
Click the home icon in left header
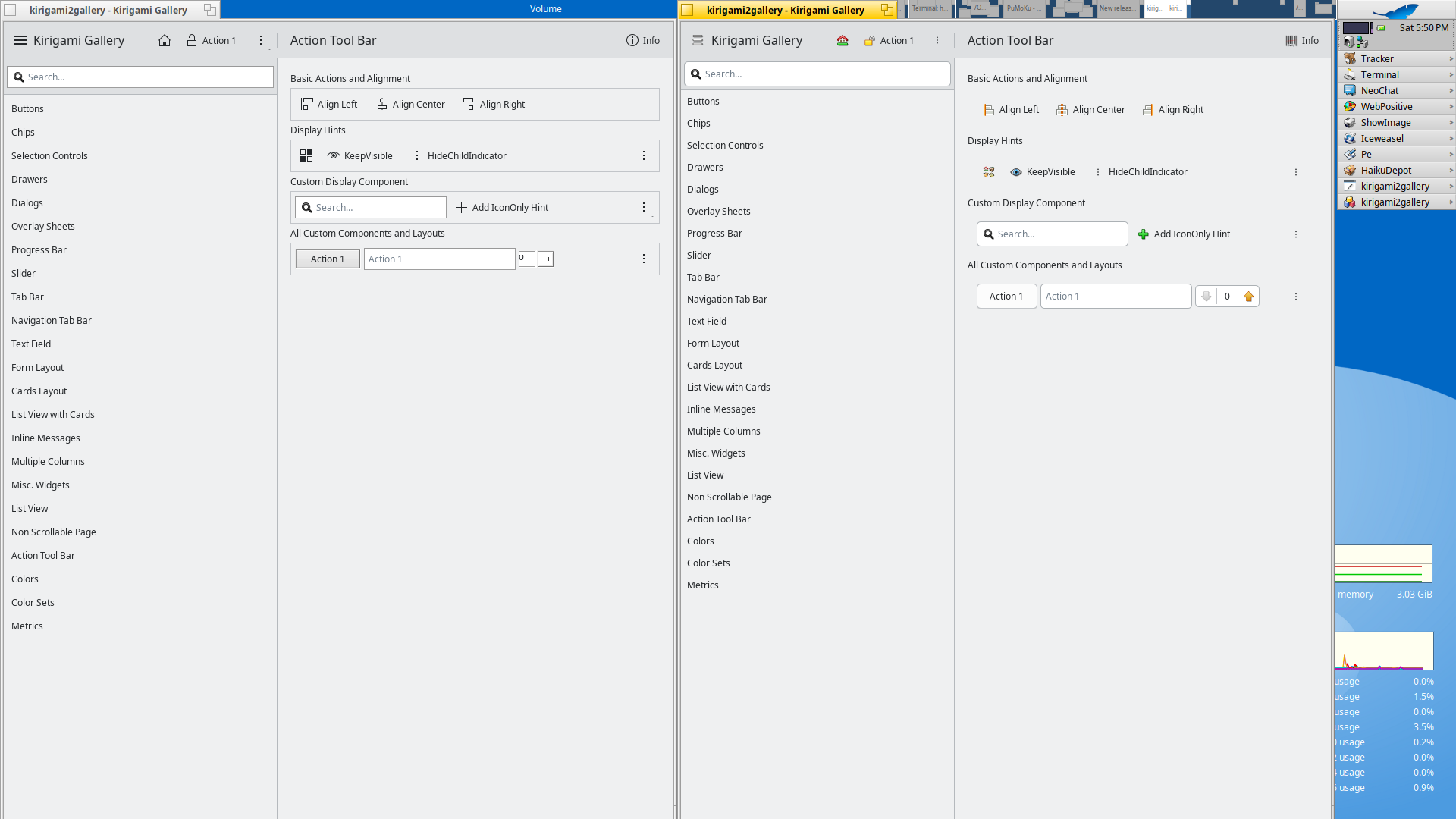coord(165,41)
